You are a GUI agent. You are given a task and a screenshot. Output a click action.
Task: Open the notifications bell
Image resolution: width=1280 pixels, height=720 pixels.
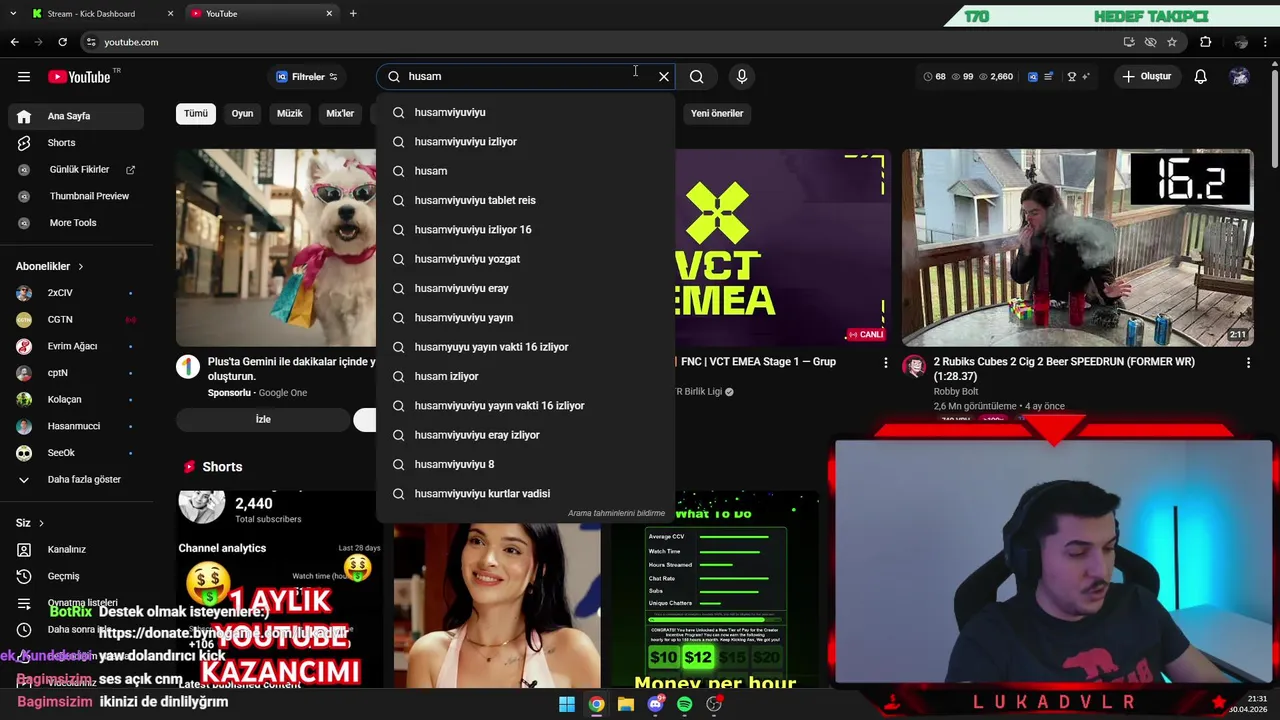1200,76
